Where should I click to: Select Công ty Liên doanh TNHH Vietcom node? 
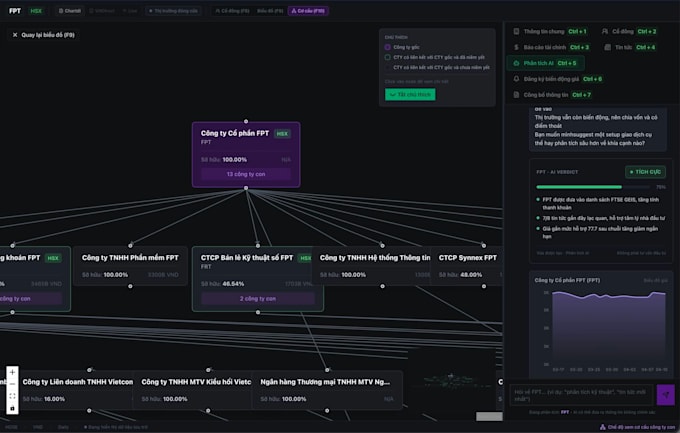click(74, 390)
